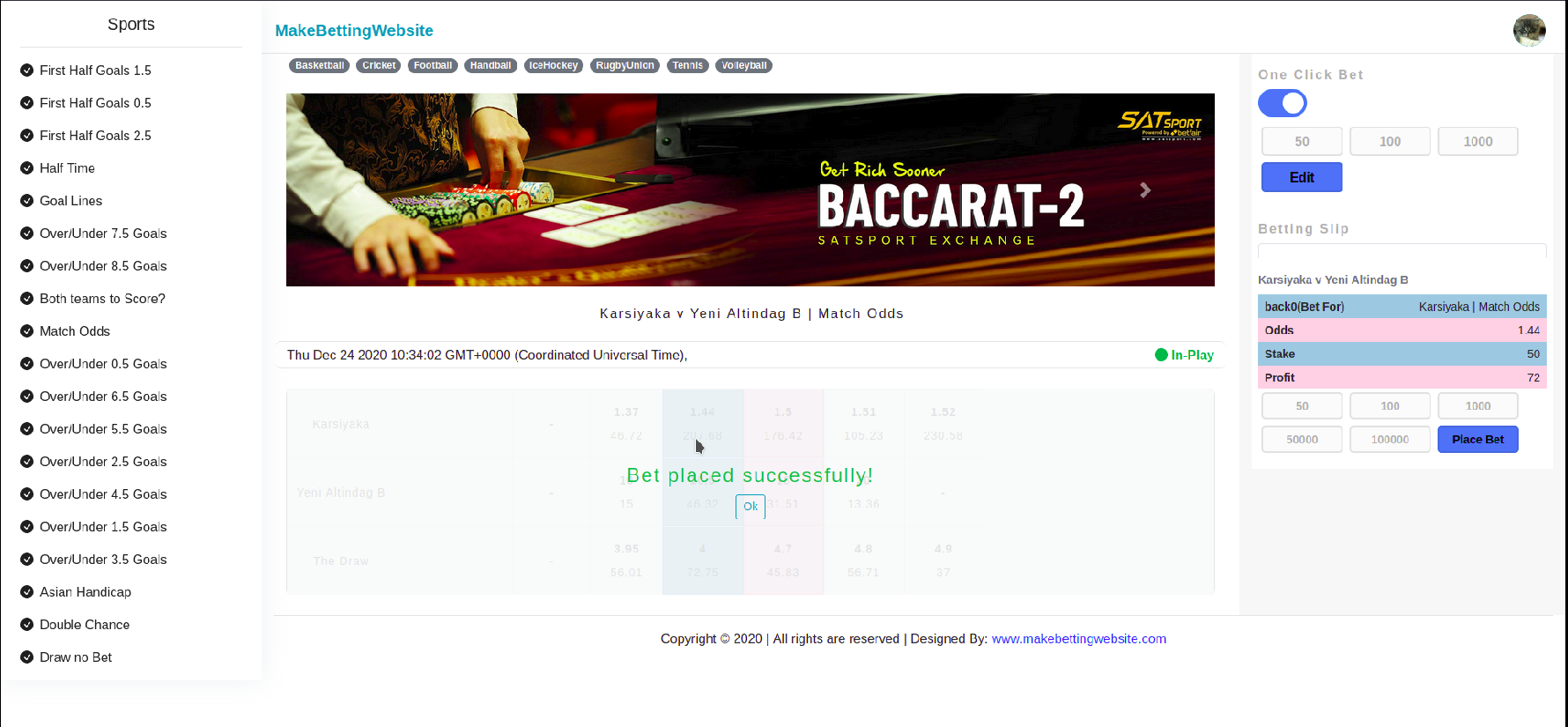Click the check icon beside Both teams to Score?

tap(26, 299)
